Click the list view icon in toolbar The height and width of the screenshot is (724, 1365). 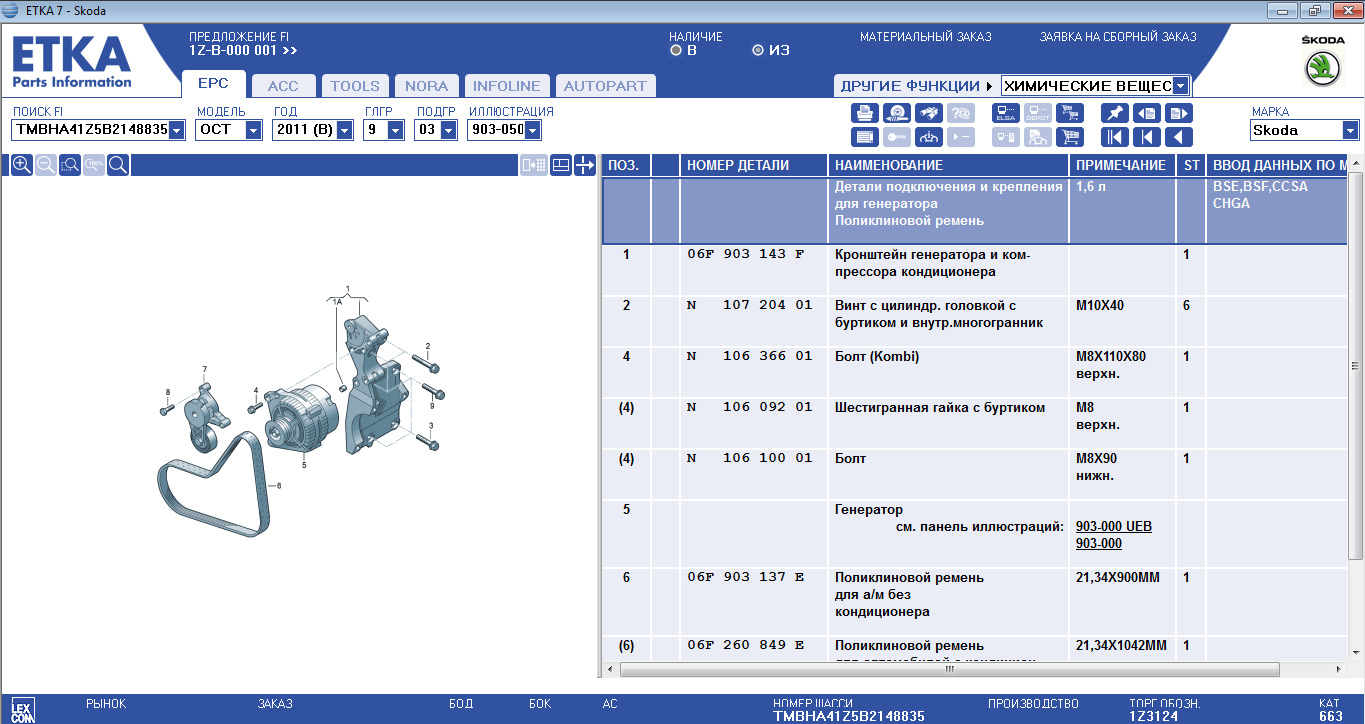[x=865, y=137]
